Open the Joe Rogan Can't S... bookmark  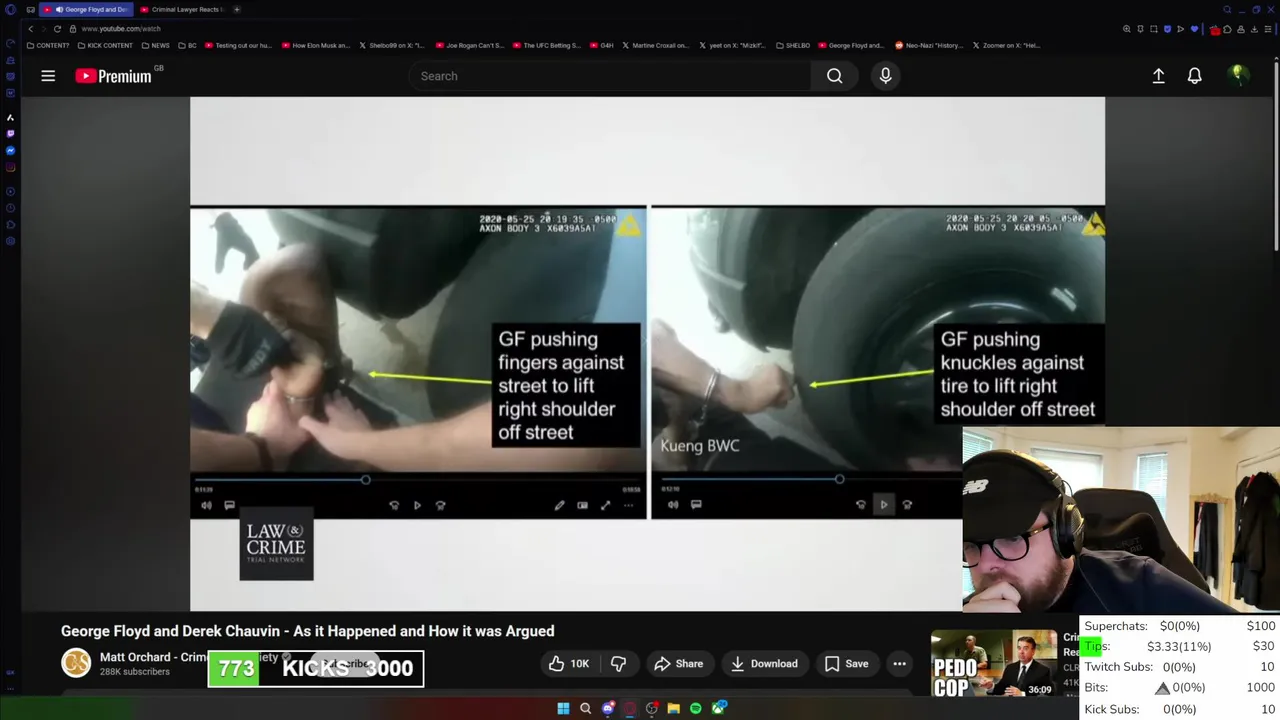469,45
